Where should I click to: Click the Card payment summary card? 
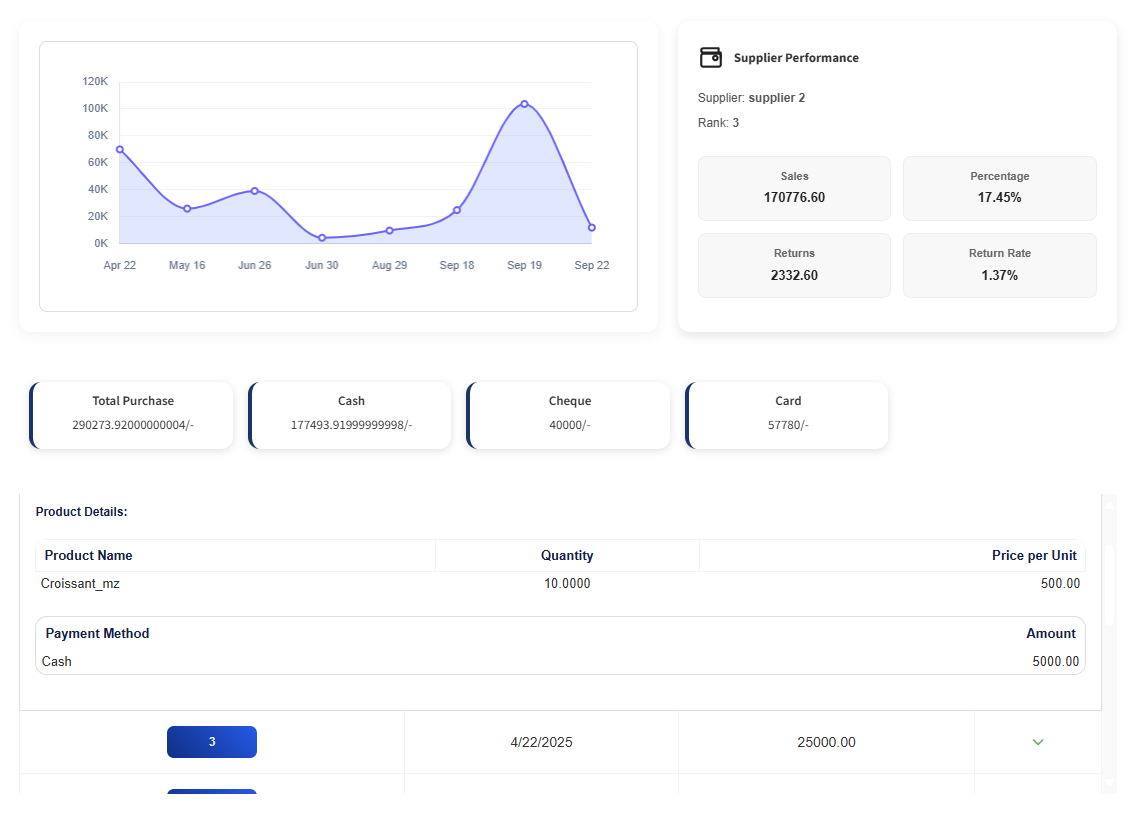[x=788, y=415]
